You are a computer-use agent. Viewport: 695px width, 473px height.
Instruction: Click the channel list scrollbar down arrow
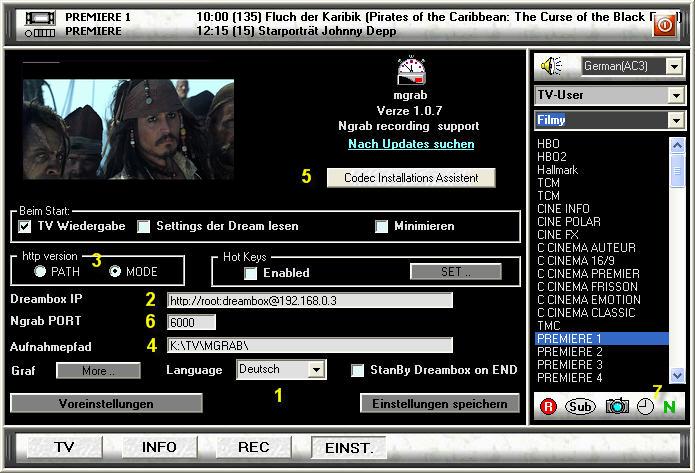tap(677, 375)
